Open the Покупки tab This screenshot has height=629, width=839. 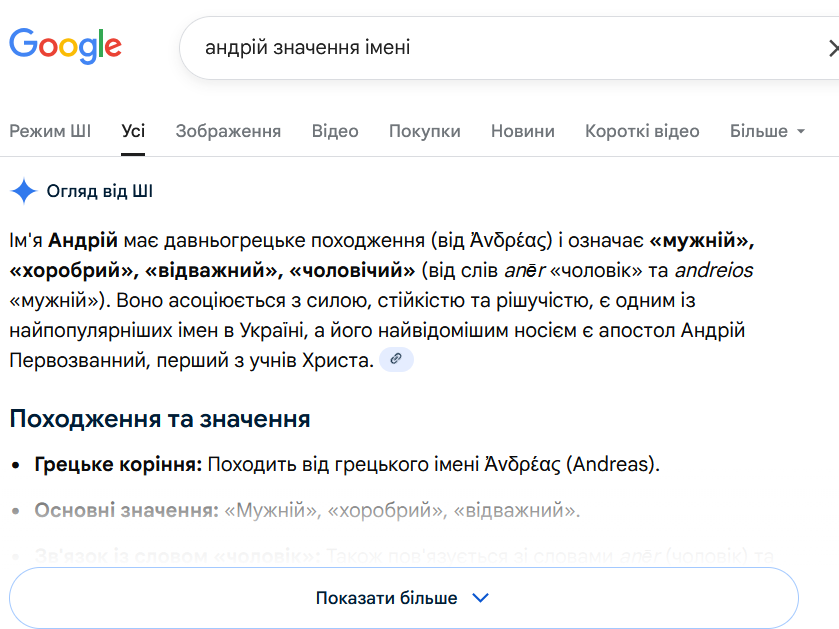coord(425,131)
